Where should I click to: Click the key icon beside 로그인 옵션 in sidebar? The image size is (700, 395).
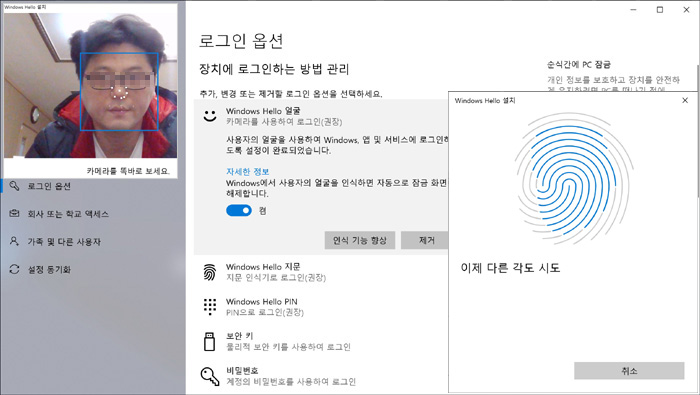coord(14,186)
